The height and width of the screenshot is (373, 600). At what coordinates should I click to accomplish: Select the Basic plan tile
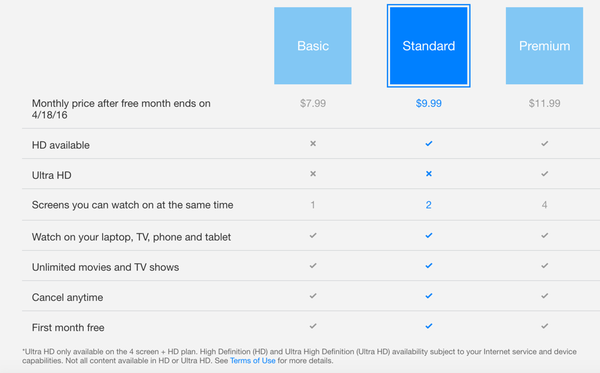313,46
